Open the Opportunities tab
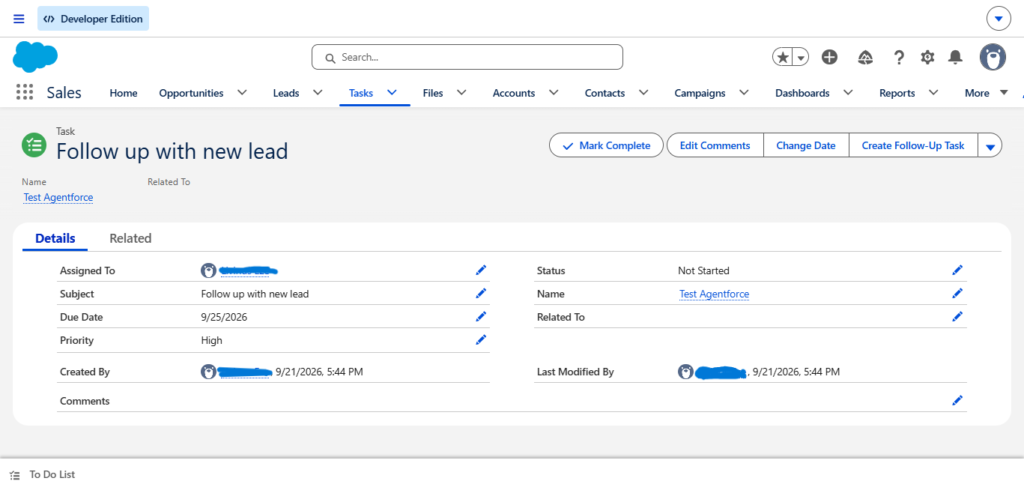Viewport: 1024px width, 490px height. [191, 93]
